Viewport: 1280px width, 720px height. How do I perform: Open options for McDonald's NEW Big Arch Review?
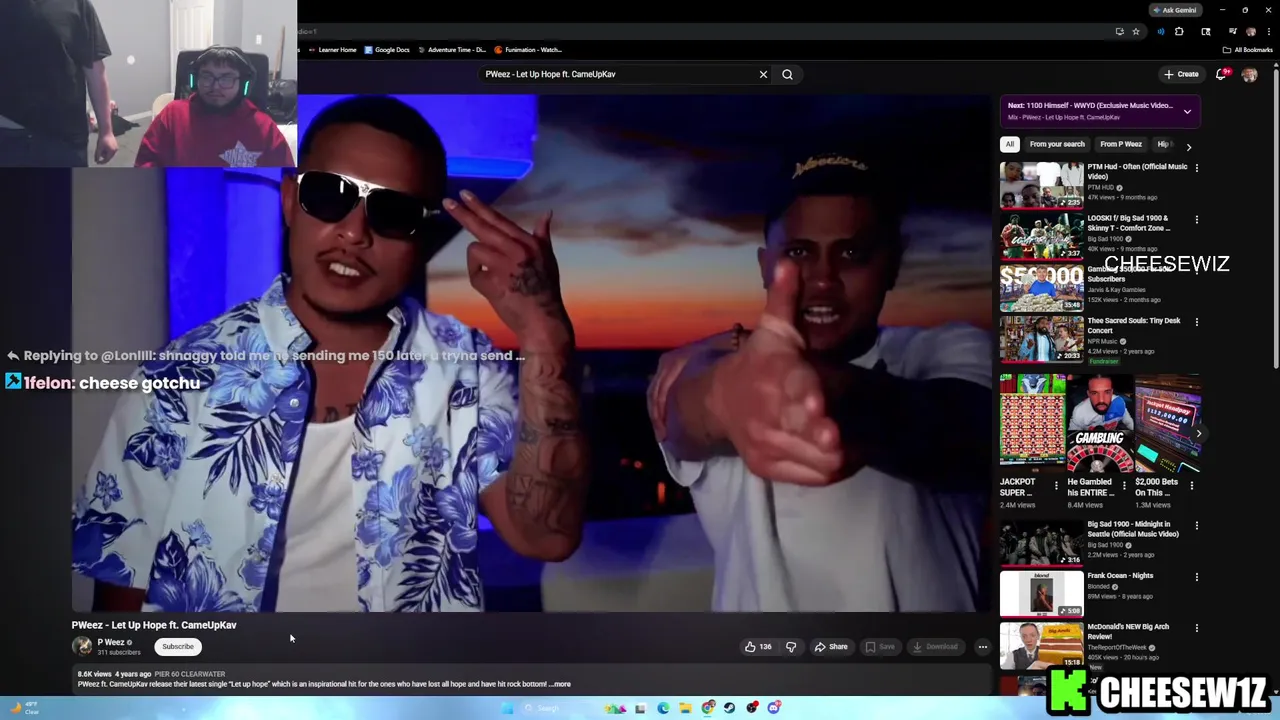click(1196, 628)
